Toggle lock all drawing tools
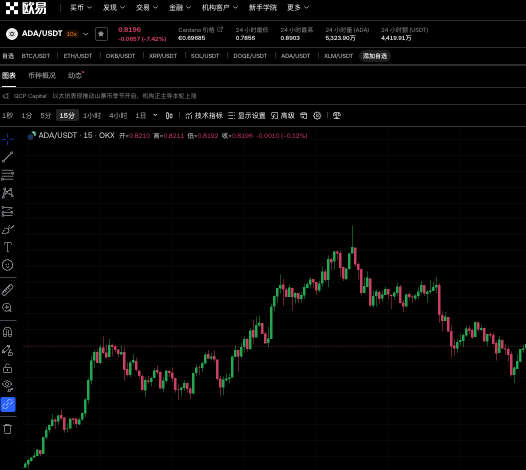The height and width of the screenshot is (470, 526). click(x=7, y=368)
